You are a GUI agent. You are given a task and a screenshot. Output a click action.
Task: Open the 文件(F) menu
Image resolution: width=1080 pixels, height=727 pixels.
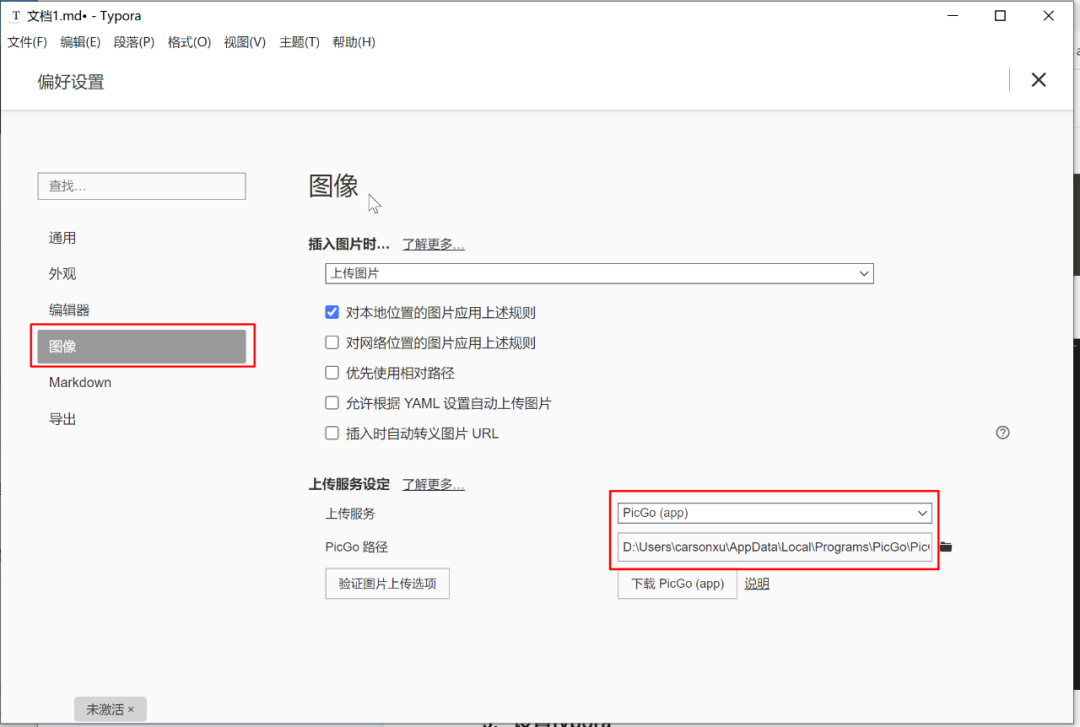pyautogui.click(x=27, y=42)
